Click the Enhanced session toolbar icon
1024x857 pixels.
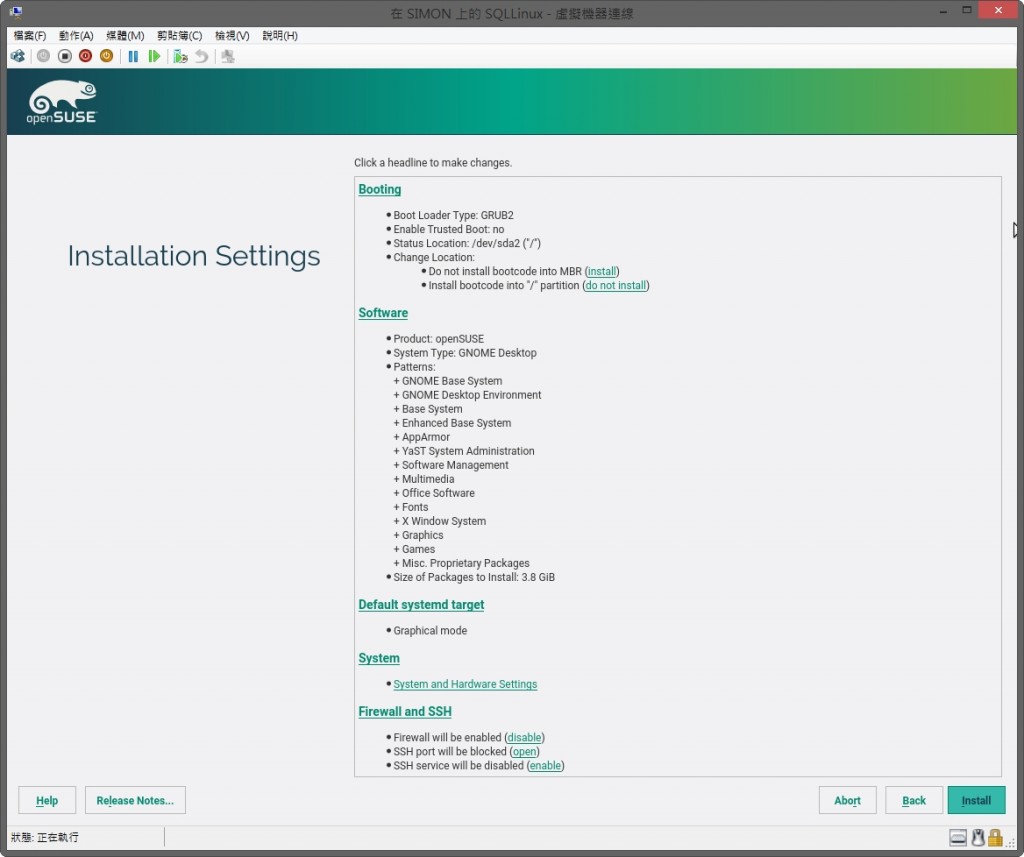tap(228, 56)
